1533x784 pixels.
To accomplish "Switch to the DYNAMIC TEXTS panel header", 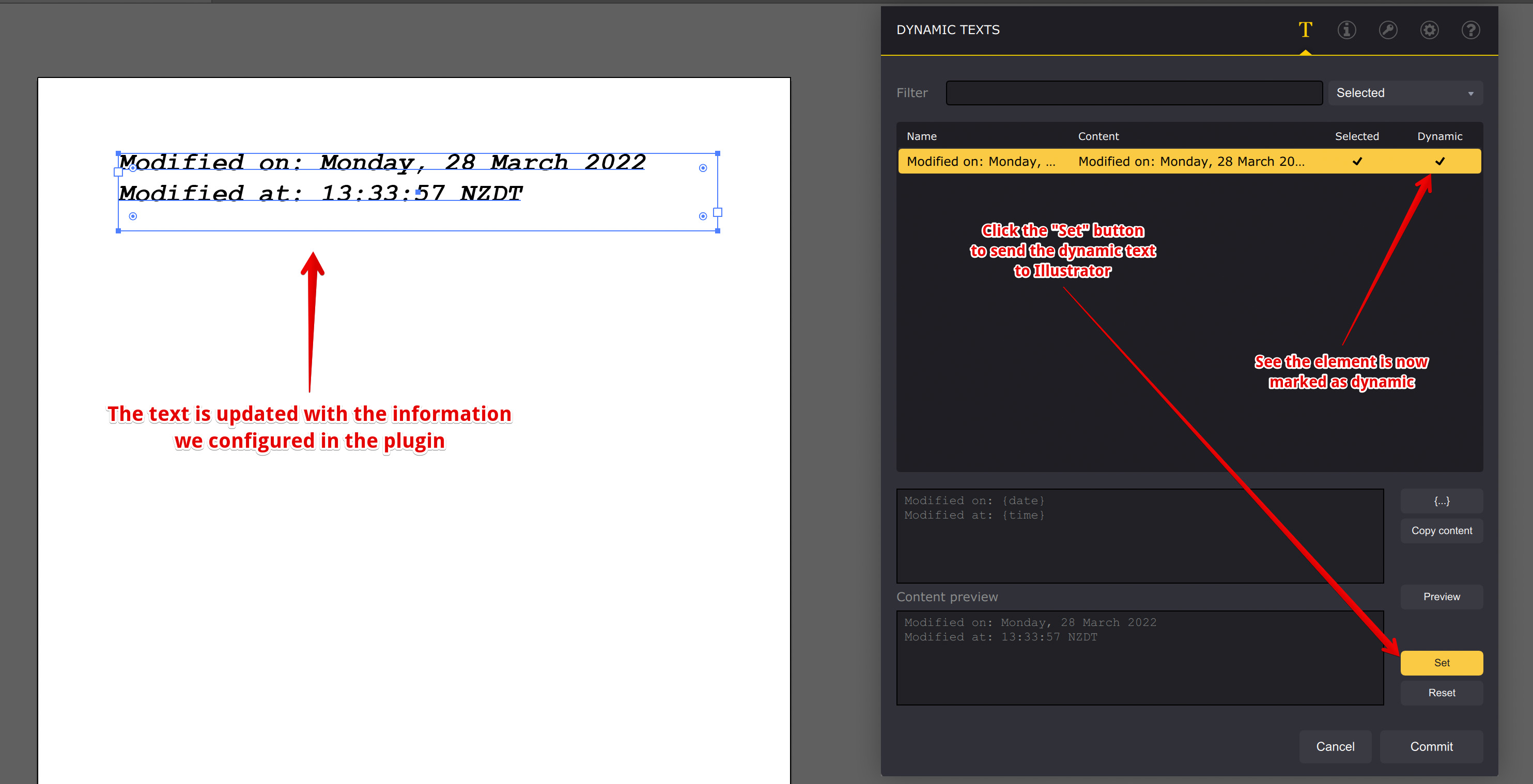I will point(948,29).
